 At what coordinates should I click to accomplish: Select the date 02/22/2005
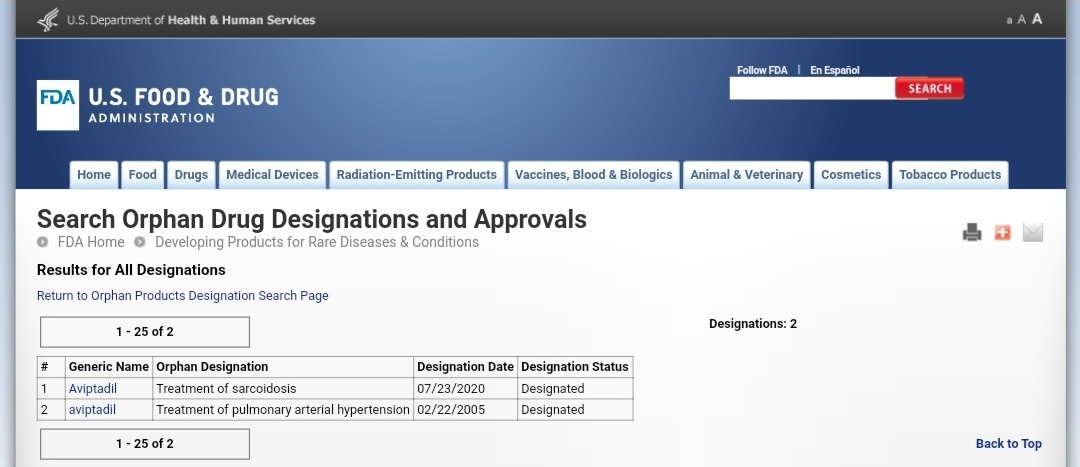pos(451,410)
